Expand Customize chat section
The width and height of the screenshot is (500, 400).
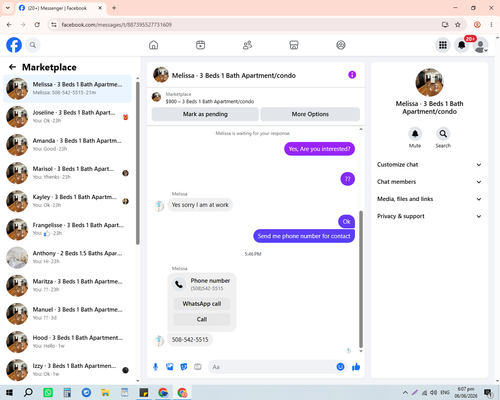(429, 165)
